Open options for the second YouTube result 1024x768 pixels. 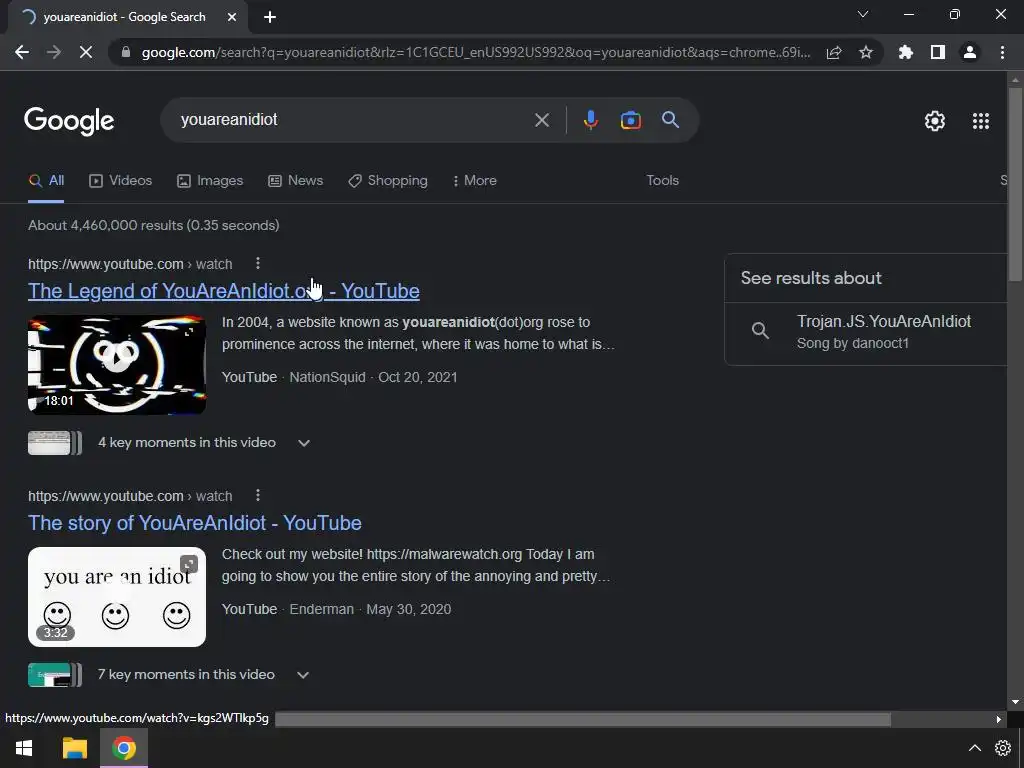point(258,495)
